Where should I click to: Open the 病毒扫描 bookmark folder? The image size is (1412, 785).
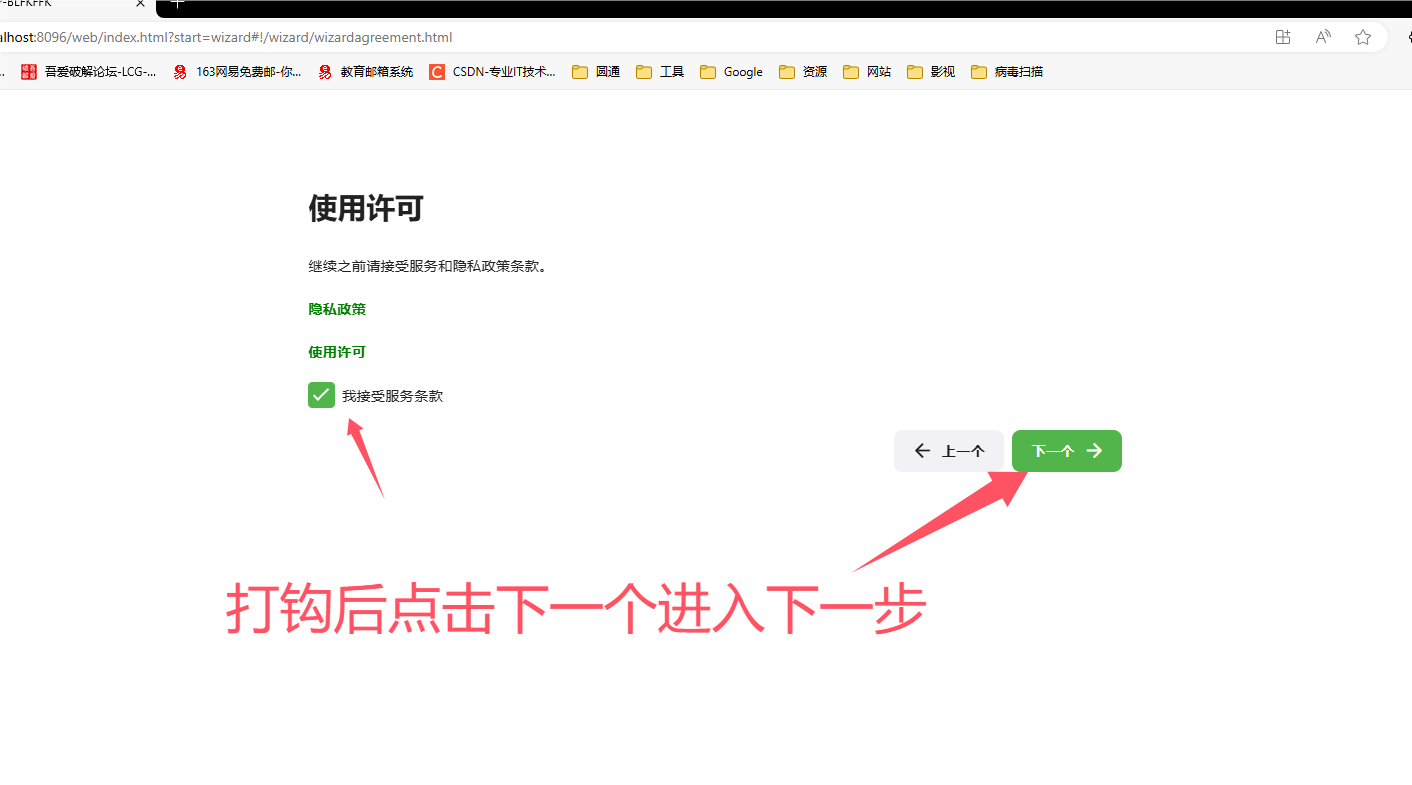(1008, 72)
